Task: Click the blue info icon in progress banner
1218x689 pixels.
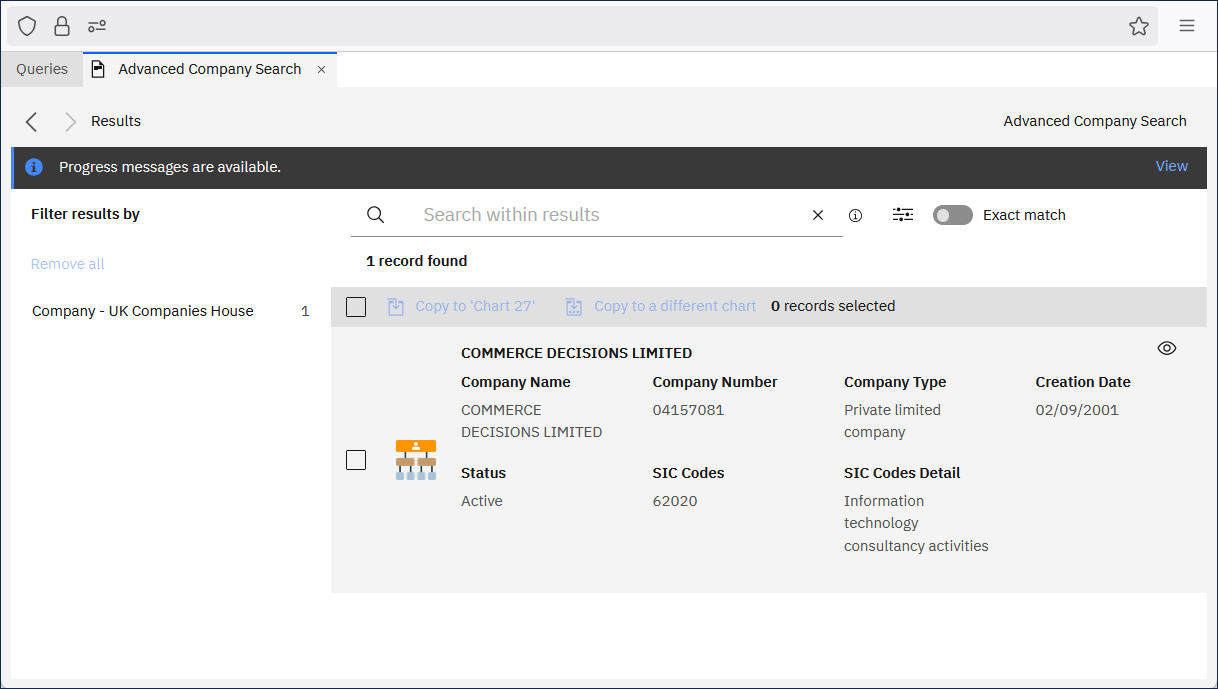Action: [x=34, y=167]
